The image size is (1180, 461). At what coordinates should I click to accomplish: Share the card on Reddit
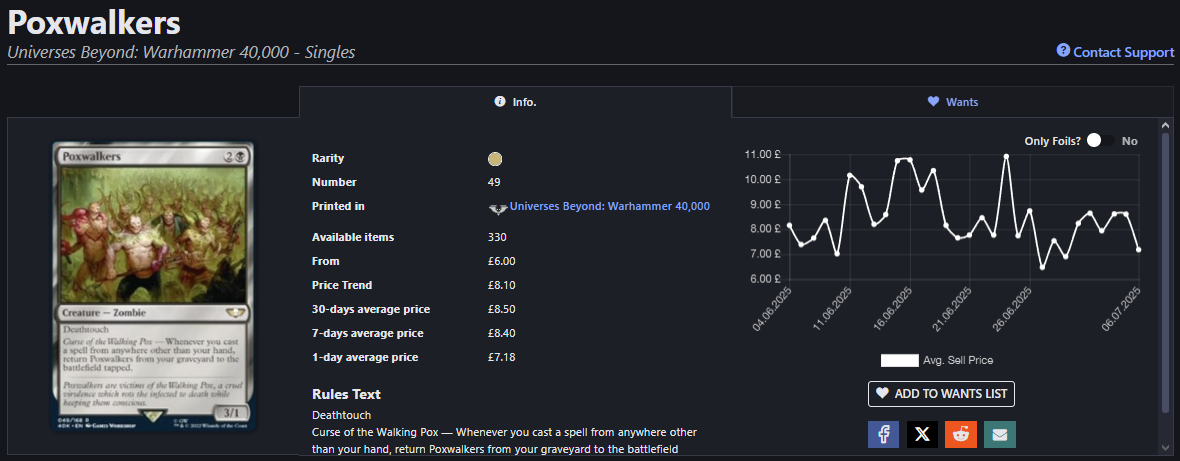point(961,434)
